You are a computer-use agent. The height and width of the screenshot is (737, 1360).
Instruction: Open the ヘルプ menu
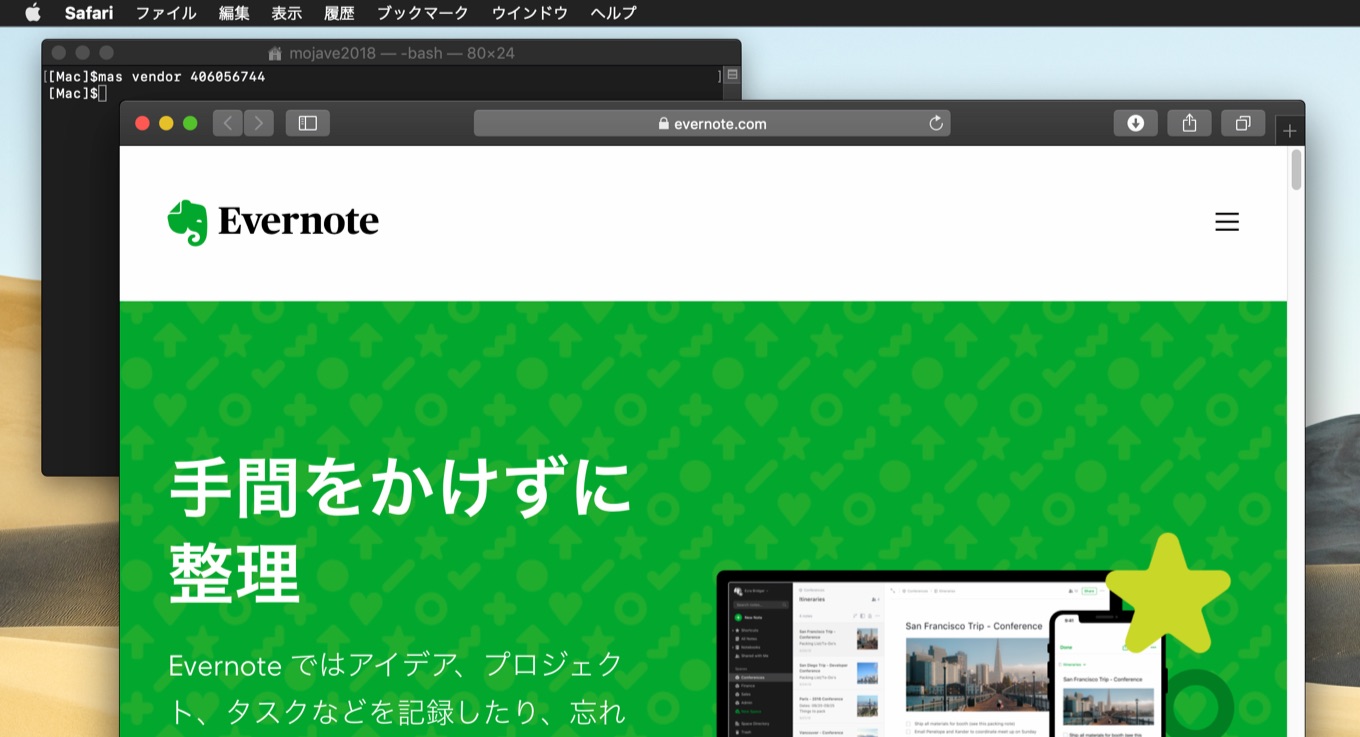click(613, 13)
